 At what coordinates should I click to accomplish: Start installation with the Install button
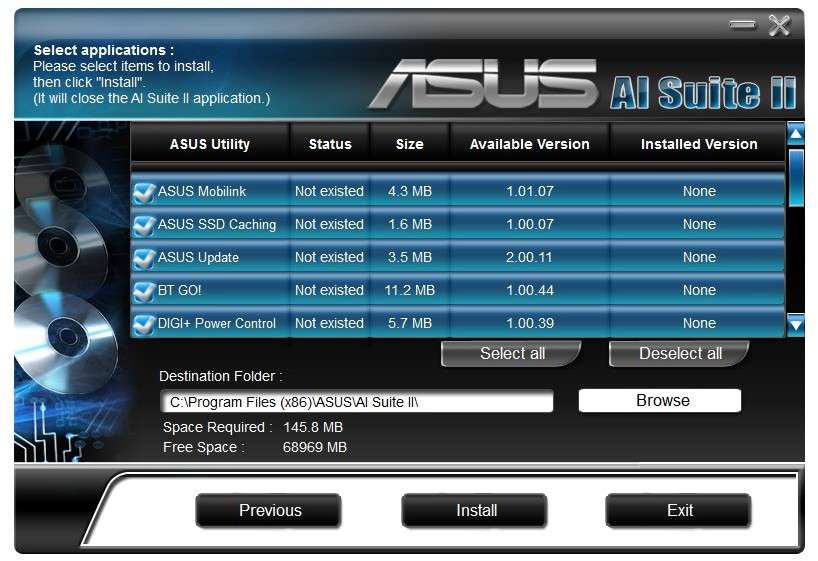475,510
